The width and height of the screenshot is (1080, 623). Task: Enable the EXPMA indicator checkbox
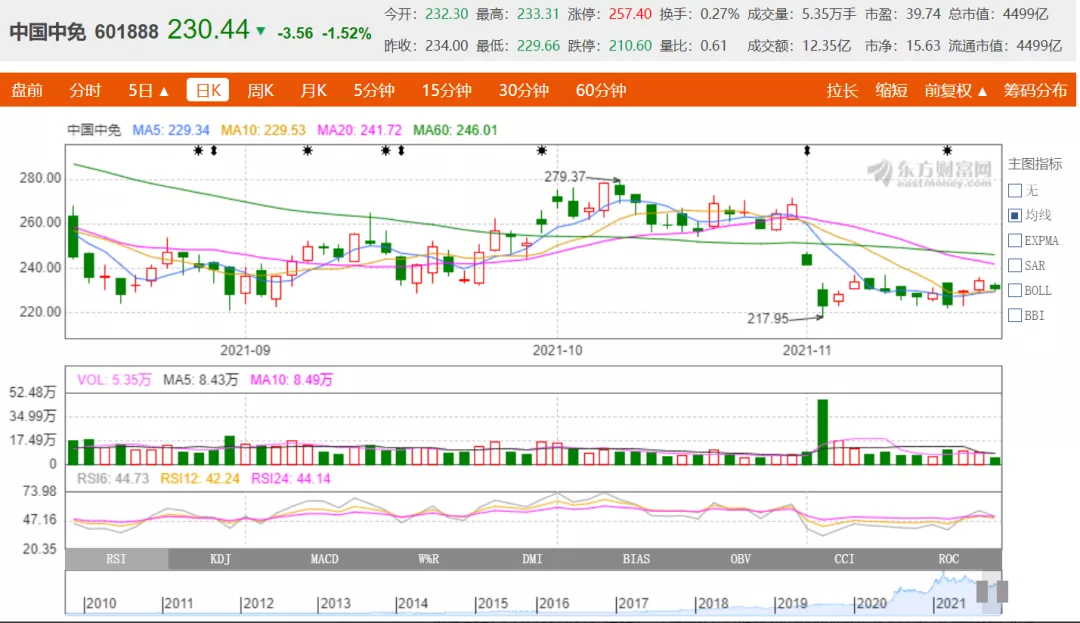1015,240
